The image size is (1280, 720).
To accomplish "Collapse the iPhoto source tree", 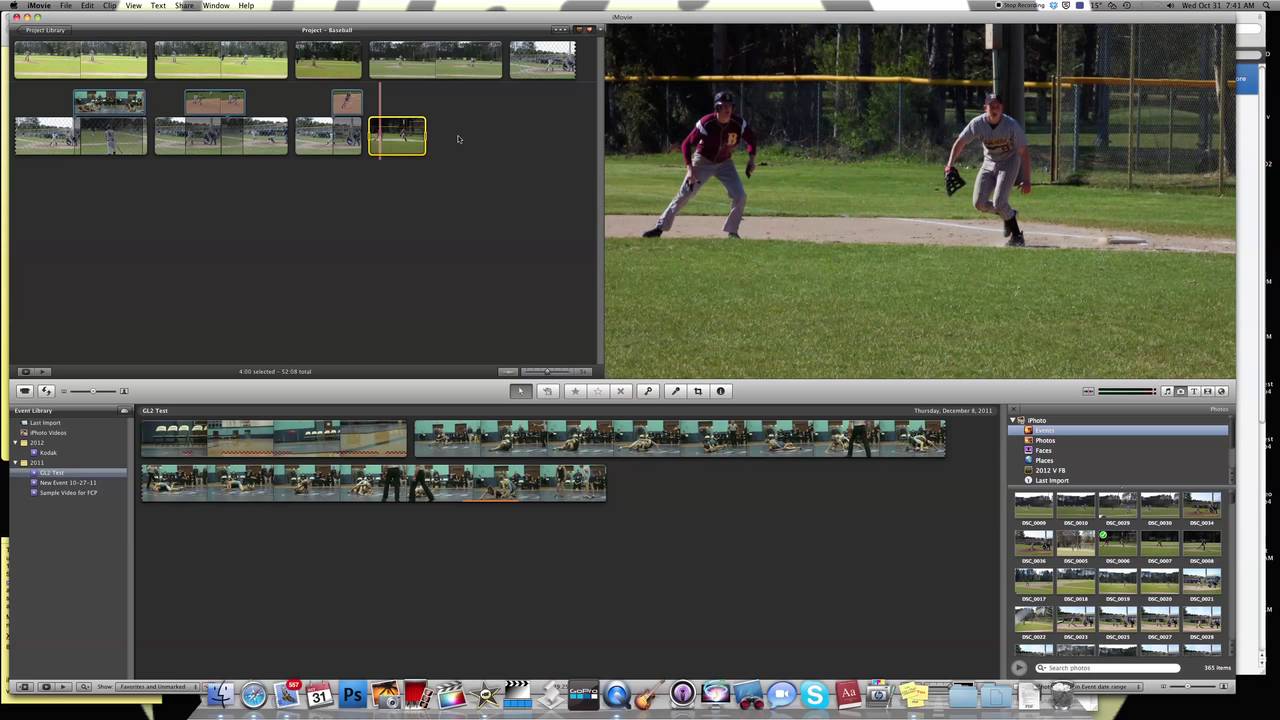I will pyautogui.click(x=1013, y=421).
